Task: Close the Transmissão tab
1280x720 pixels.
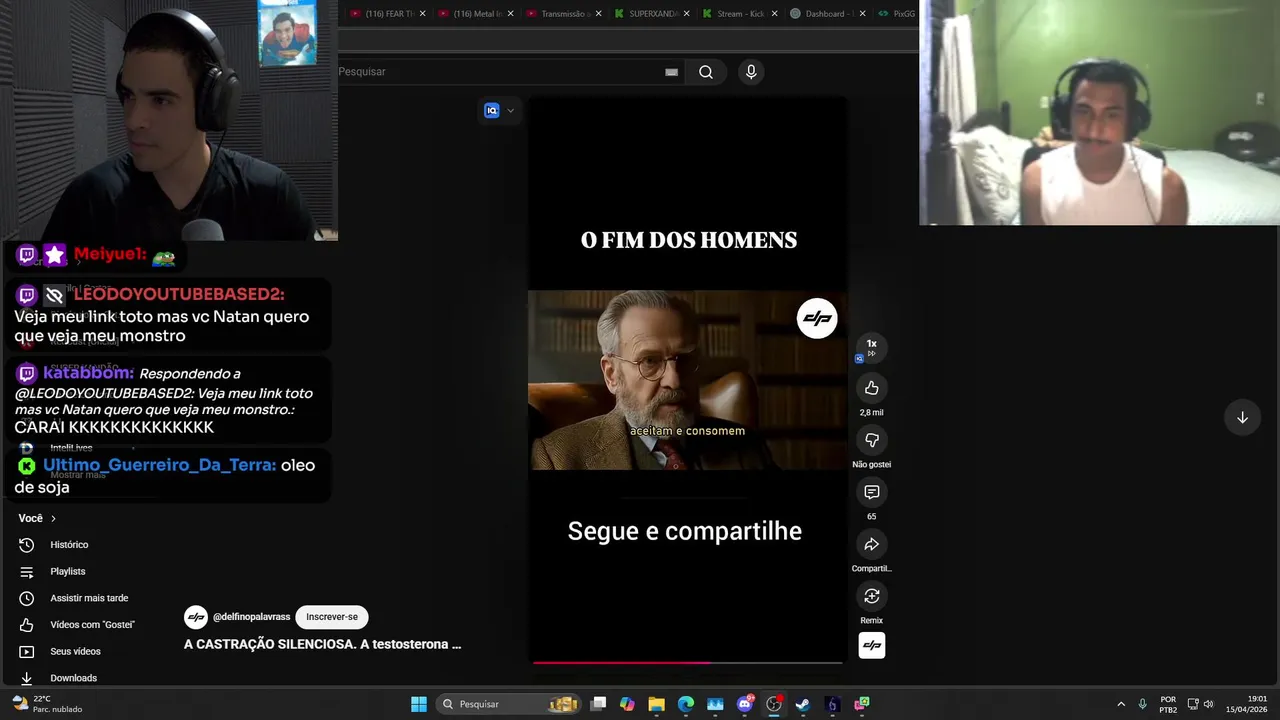Action: coord(598,14)
